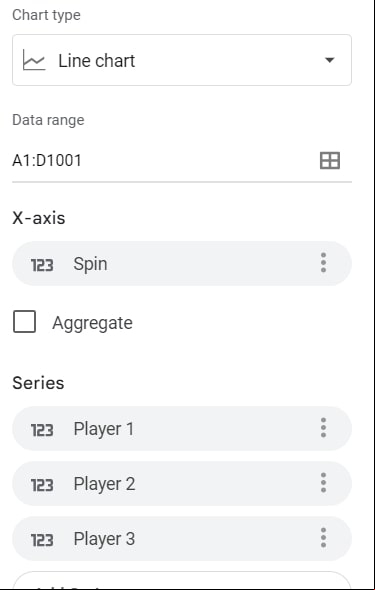Viewport: 375px width, 590px height.
Task: Select the Player 1 series chip
Action: [x=182, y=428]
